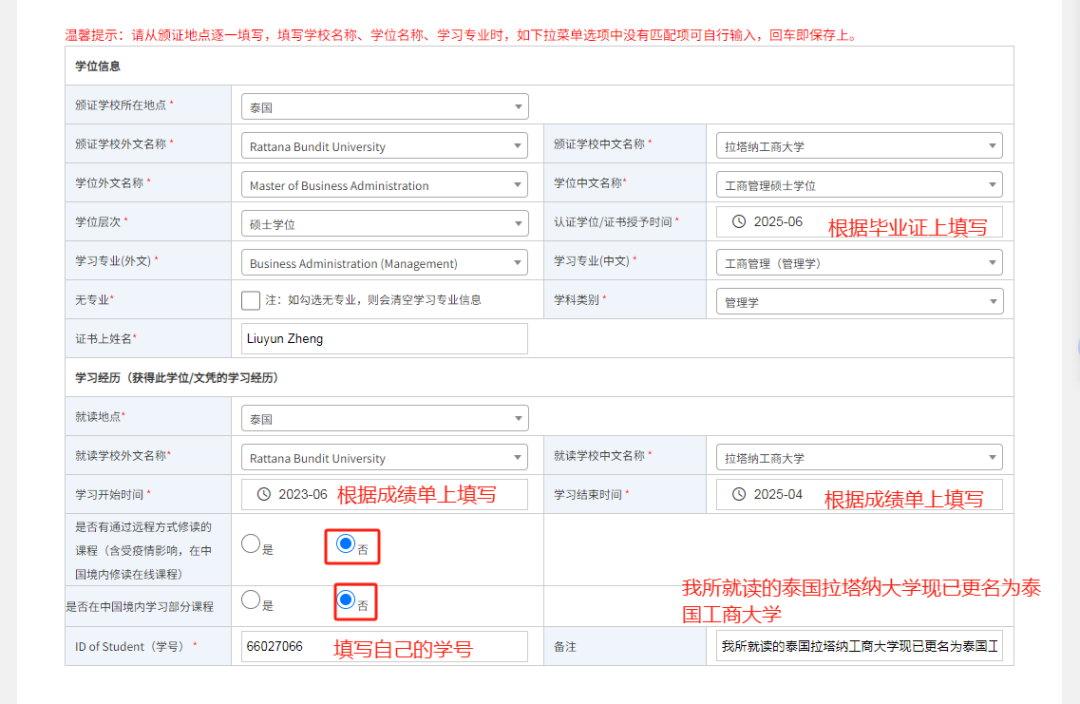The height and width of the screenshot is (704, 1080).
Task: Click clock icon in 学习开始时间 field
Action: click(x=264, y=494)
